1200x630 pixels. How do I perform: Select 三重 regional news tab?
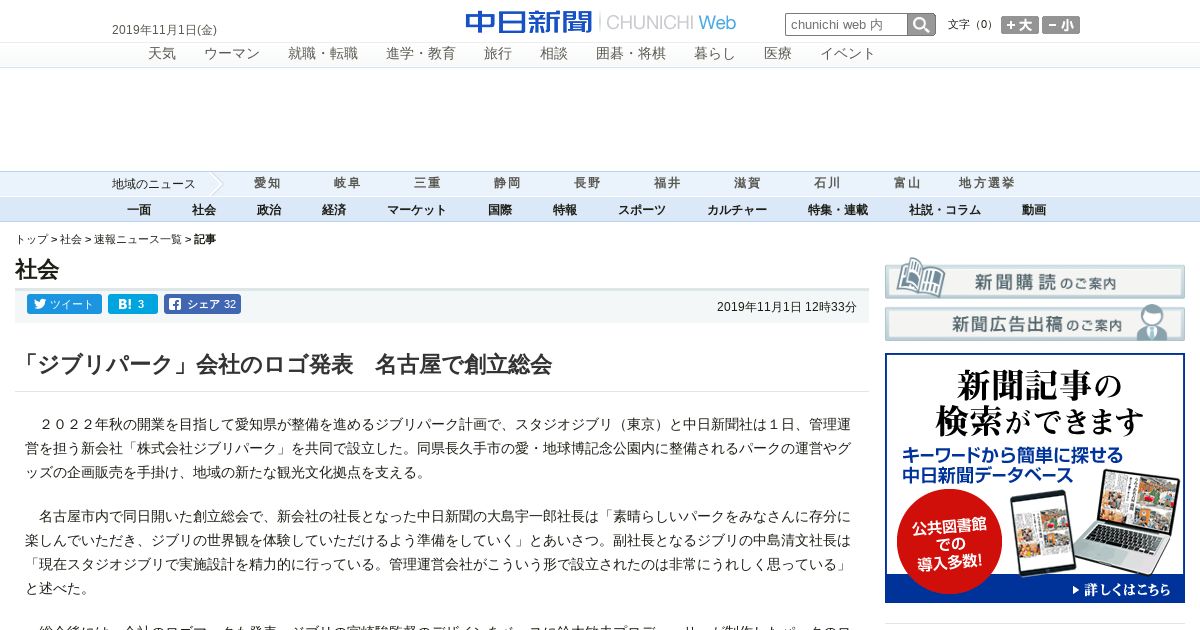427,183
